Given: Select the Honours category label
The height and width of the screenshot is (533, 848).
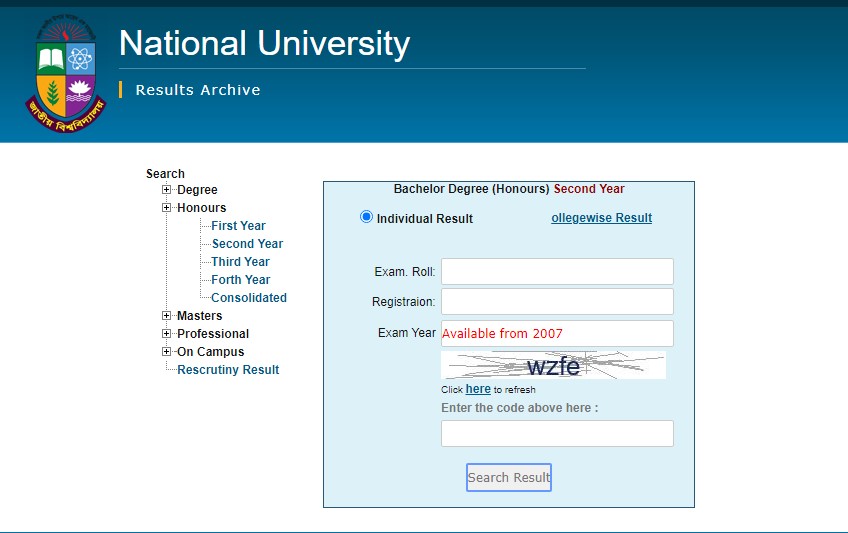Looking at the screenshot, I should 202,208.
